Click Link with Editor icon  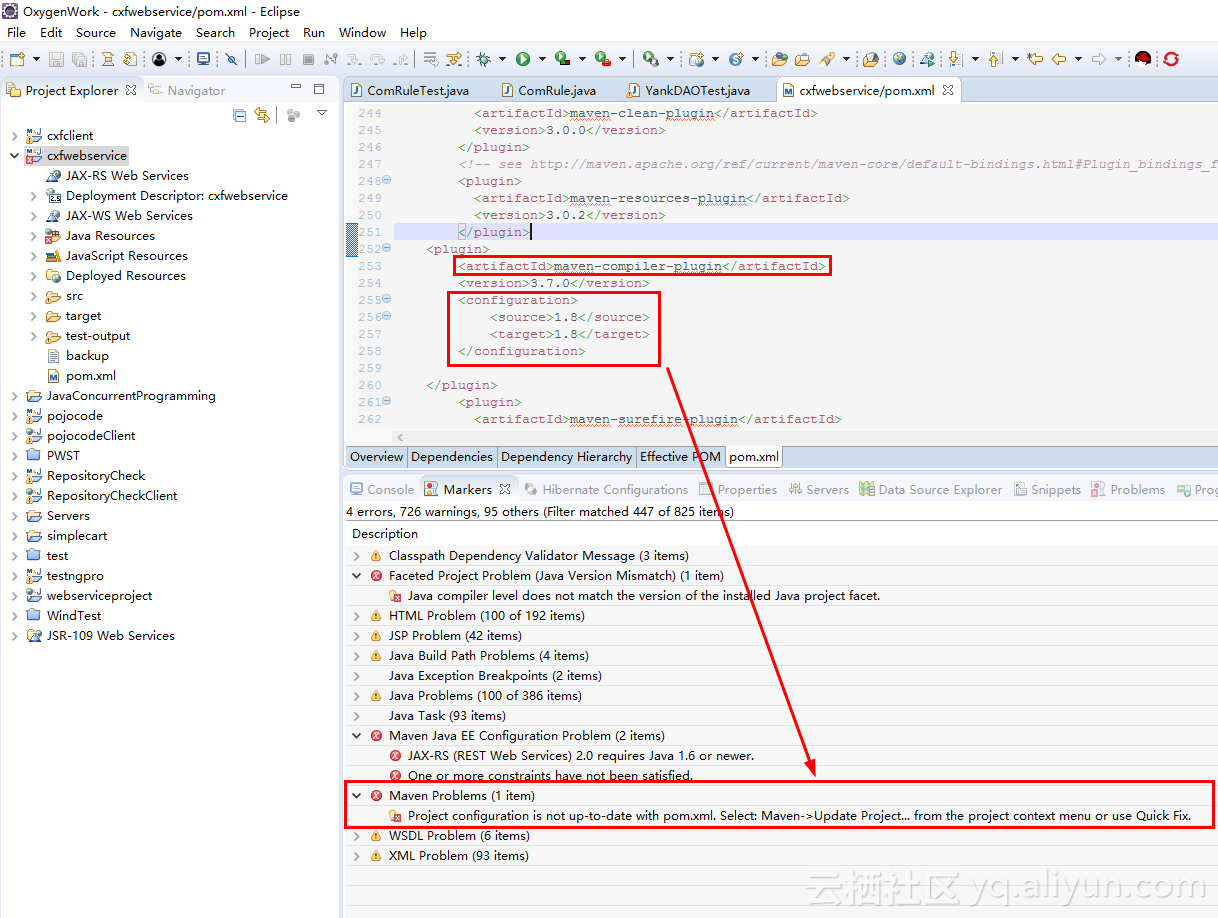[262, 115]
